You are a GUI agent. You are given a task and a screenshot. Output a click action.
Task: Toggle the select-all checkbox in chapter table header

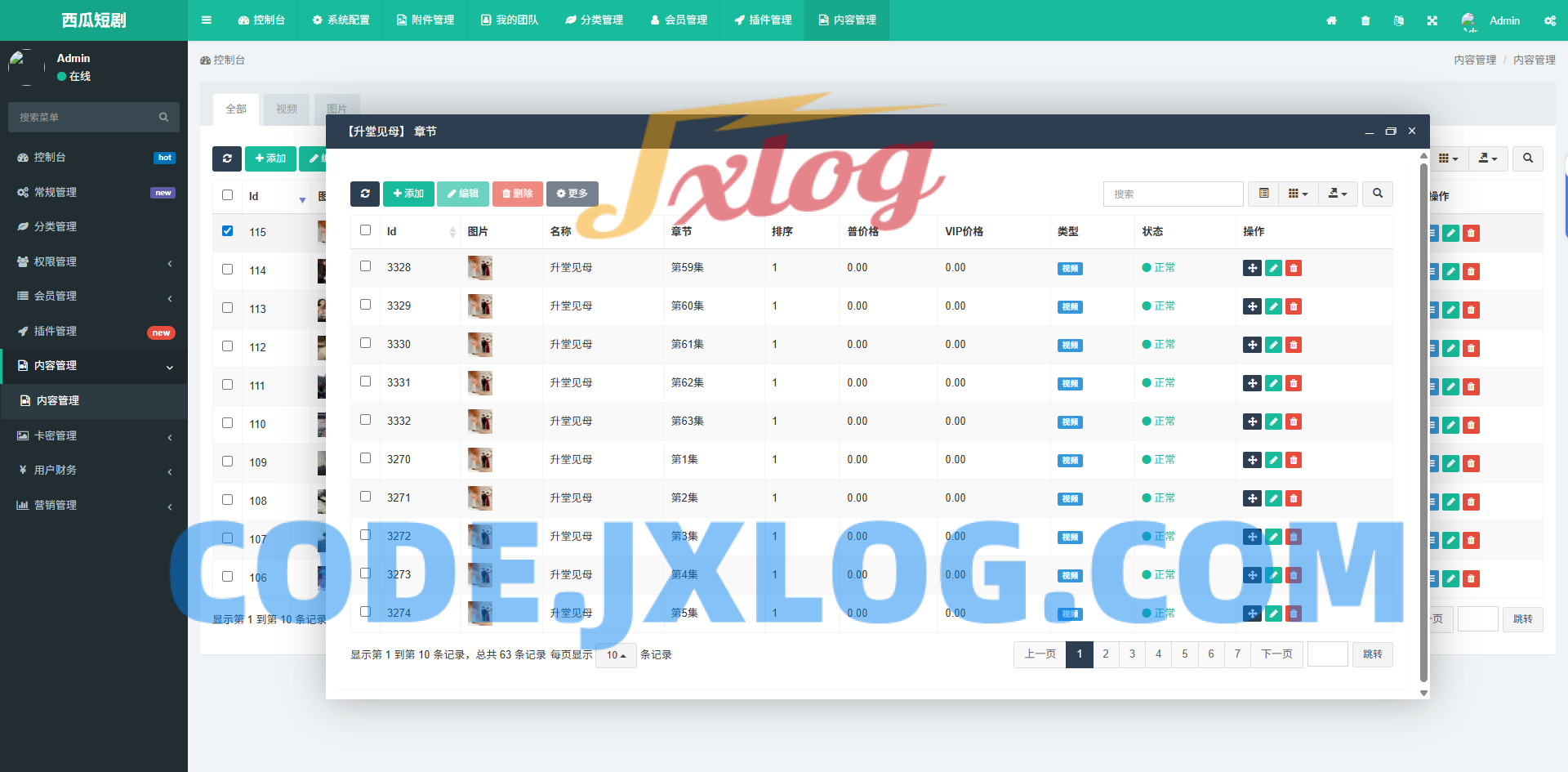[x=365, y=230]
